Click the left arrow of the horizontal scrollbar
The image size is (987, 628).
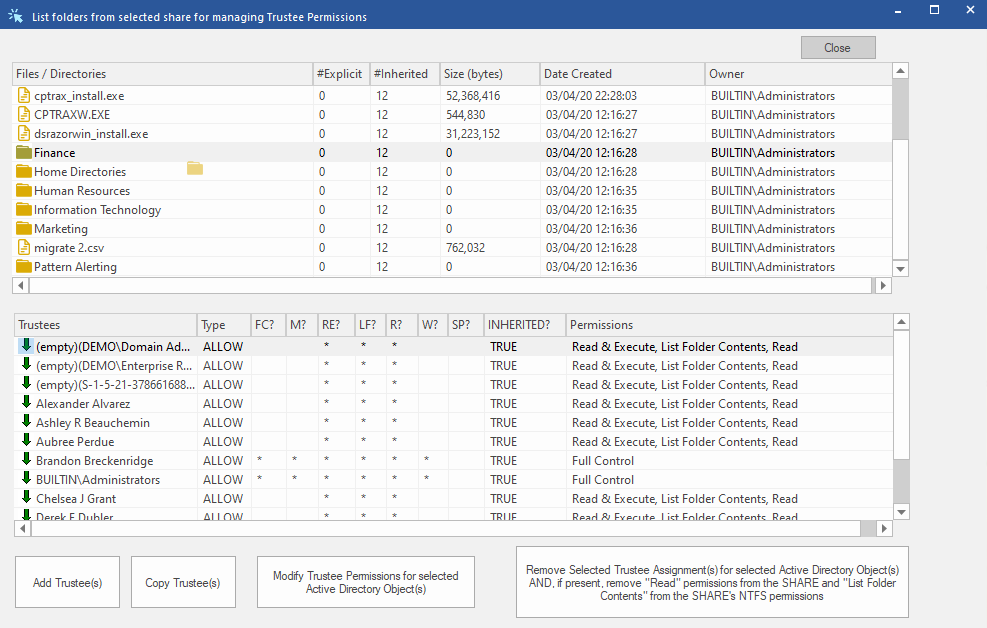pyautogui.click(x=20, y=285)
